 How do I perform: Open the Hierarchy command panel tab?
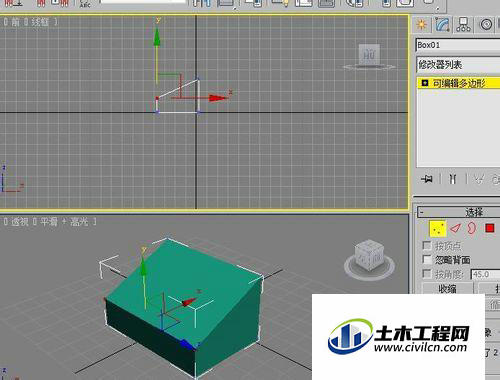(464, 24)
